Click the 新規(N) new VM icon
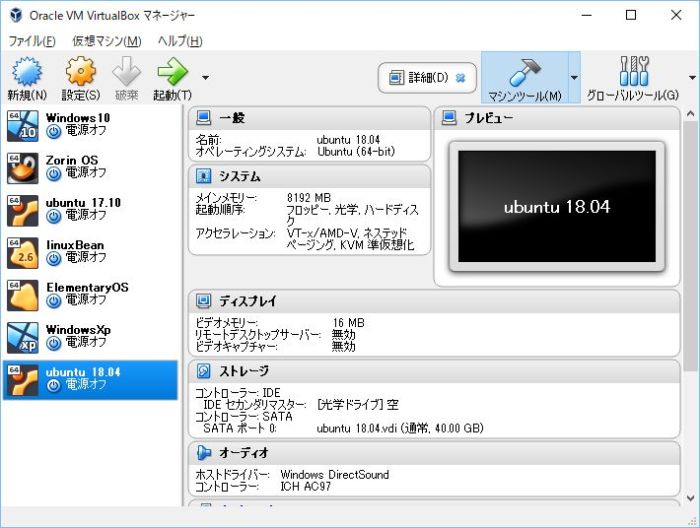700x528 pixels. pyautogui.click(x=27, y=73)
